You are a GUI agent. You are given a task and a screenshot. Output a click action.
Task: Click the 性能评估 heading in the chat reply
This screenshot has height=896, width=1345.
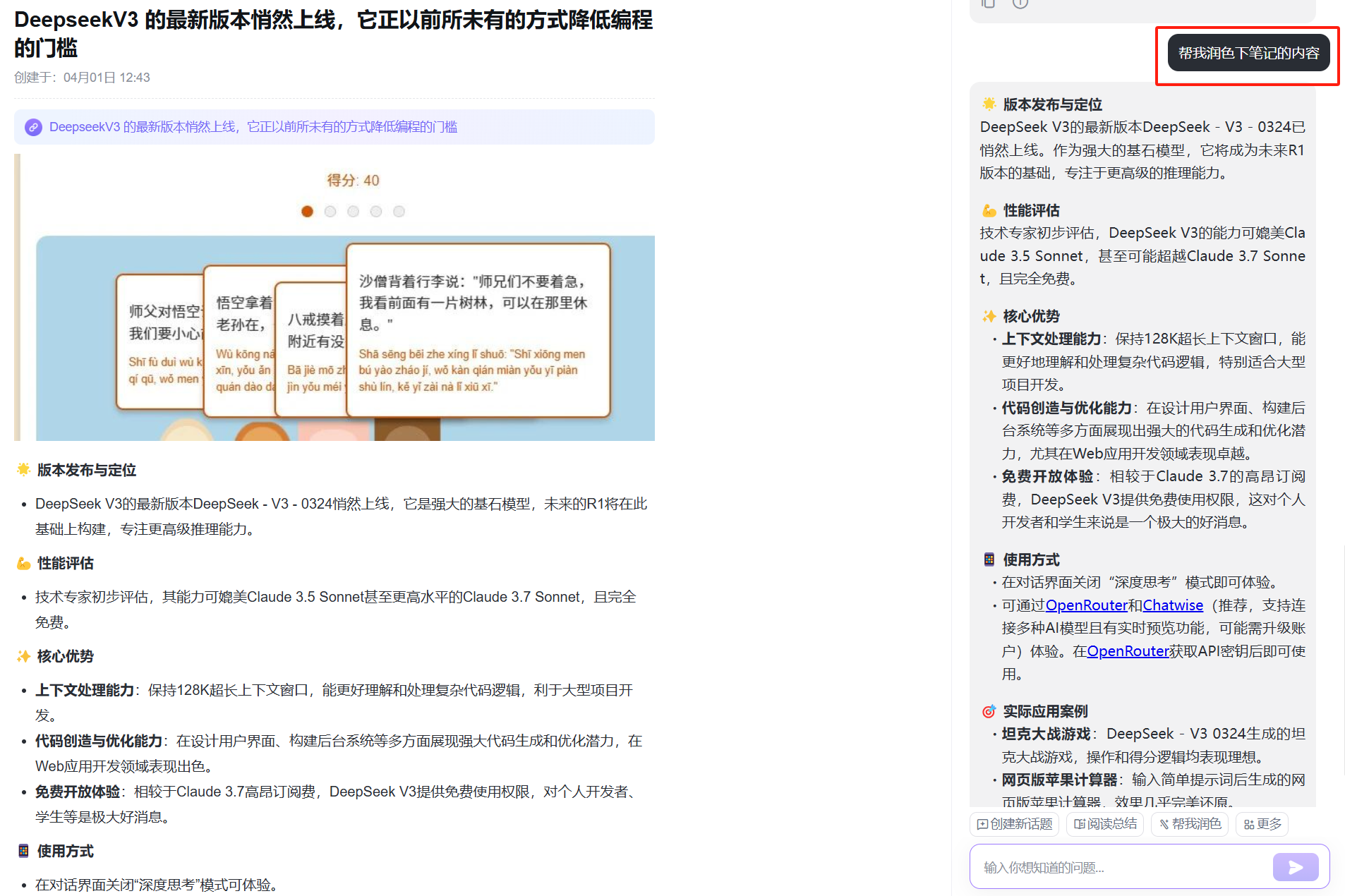pyautogui.click(x=1031, y=210)
